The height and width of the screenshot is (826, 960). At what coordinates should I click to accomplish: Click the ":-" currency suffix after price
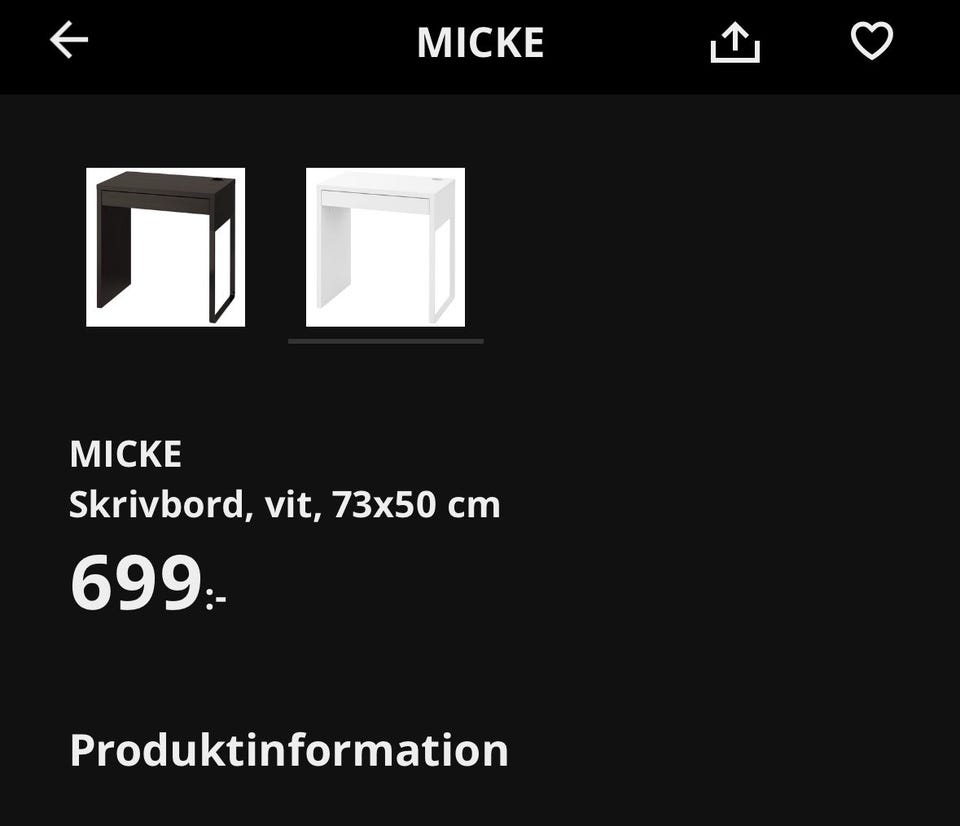[216, 598]
